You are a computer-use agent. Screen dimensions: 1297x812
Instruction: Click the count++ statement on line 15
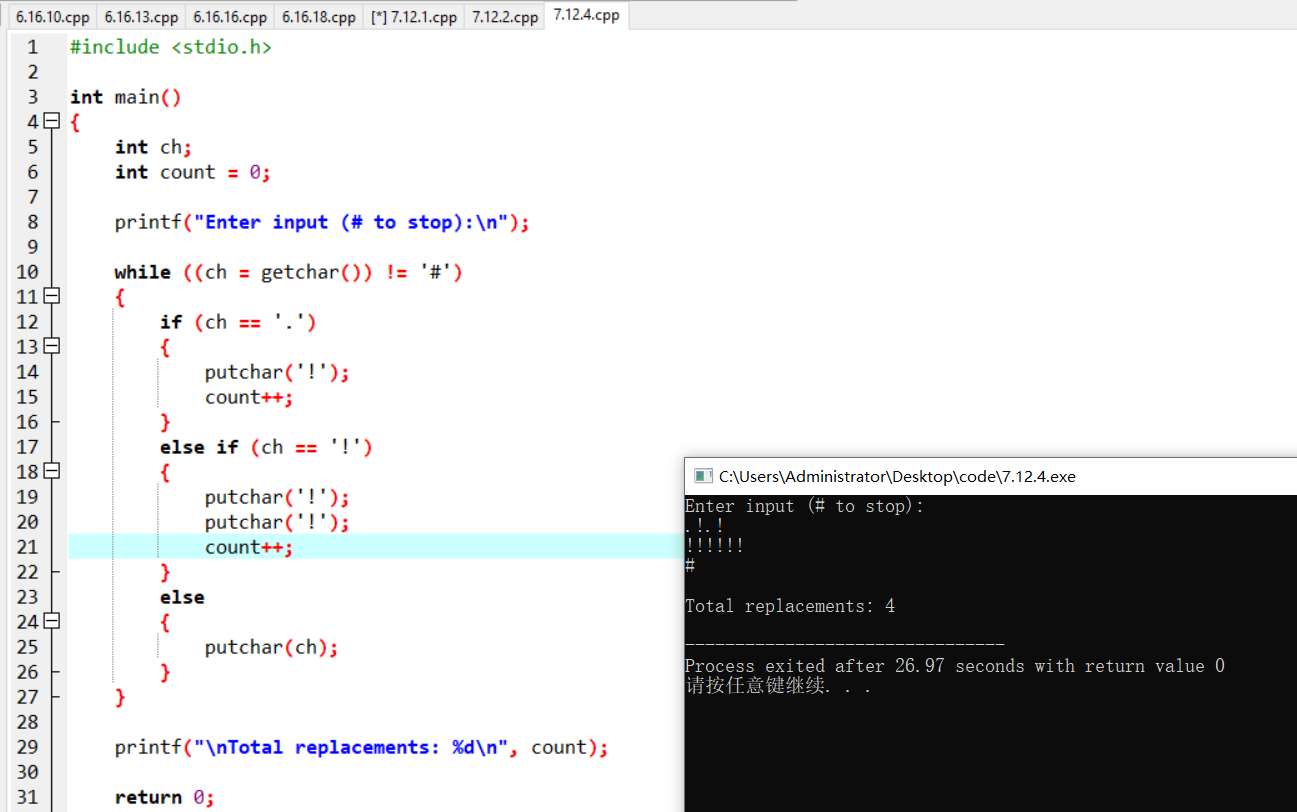(x=249, y=397)
